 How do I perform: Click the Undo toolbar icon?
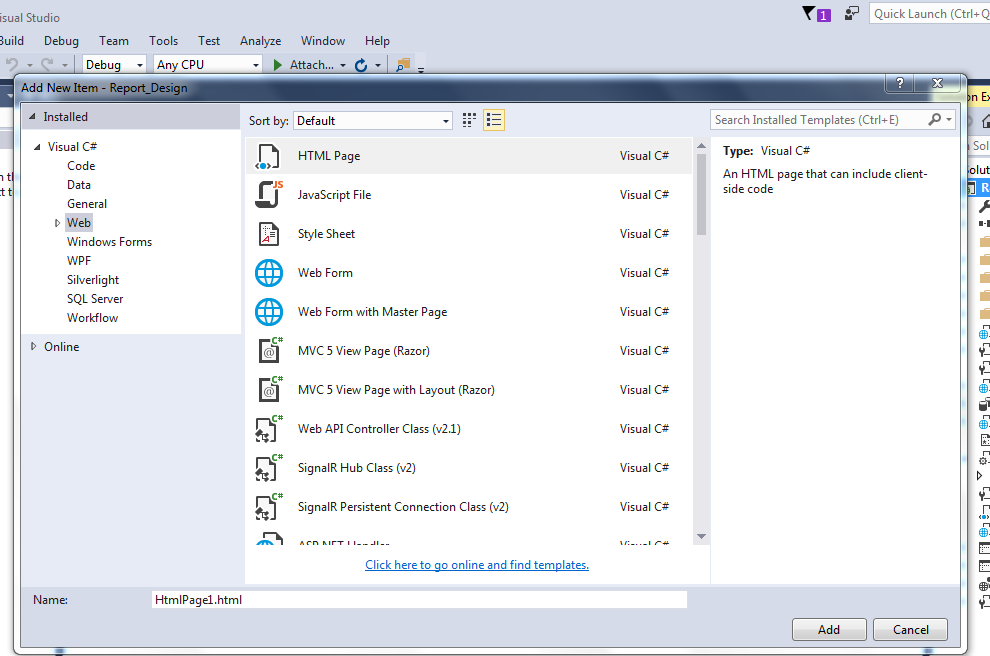[12, 64]
